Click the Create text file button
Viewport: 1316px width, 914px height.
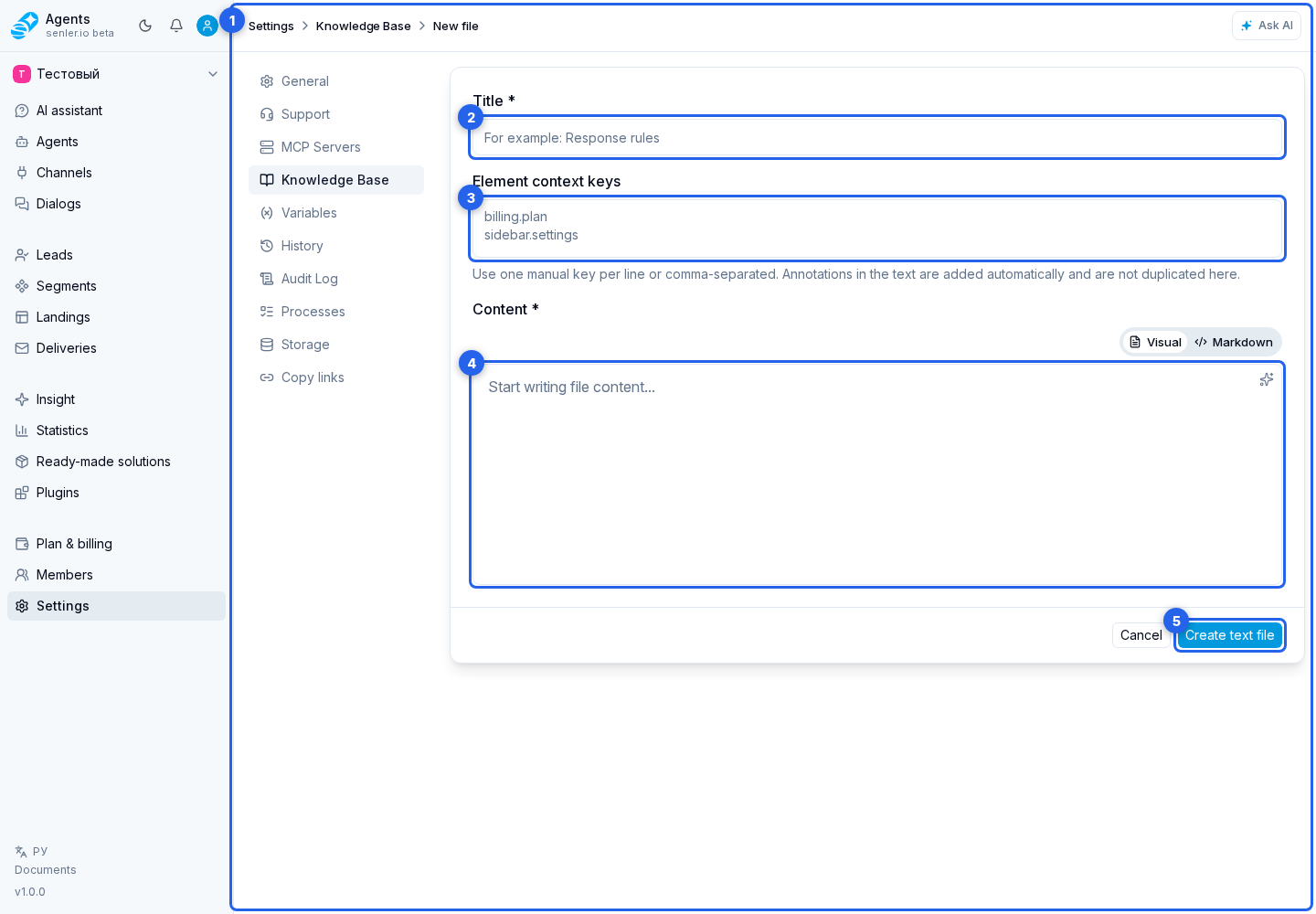pos(1229,635)
